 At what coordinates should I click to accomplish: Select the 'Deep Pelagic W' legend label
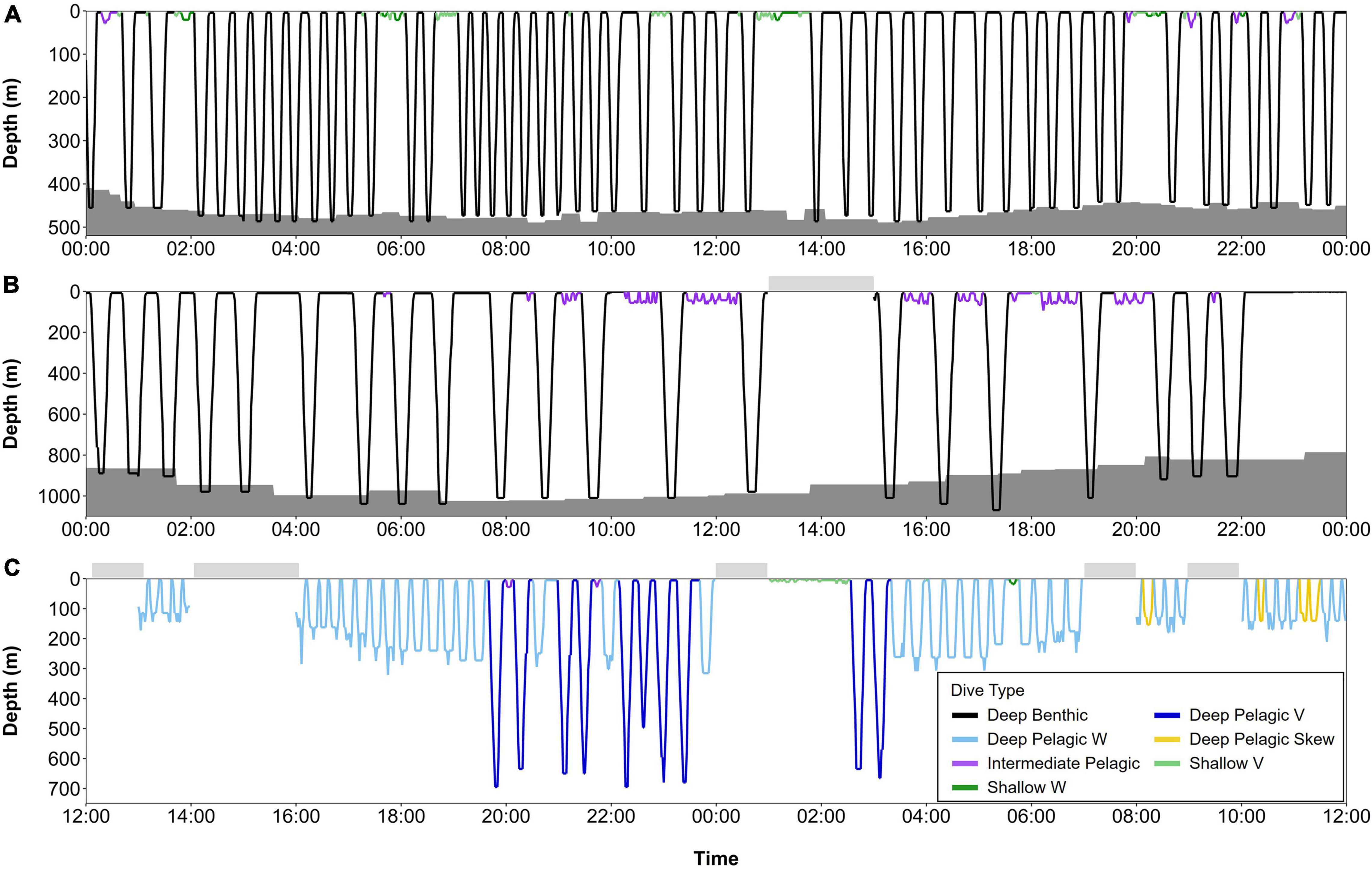pyautogui.click(x=1047, y=739)
